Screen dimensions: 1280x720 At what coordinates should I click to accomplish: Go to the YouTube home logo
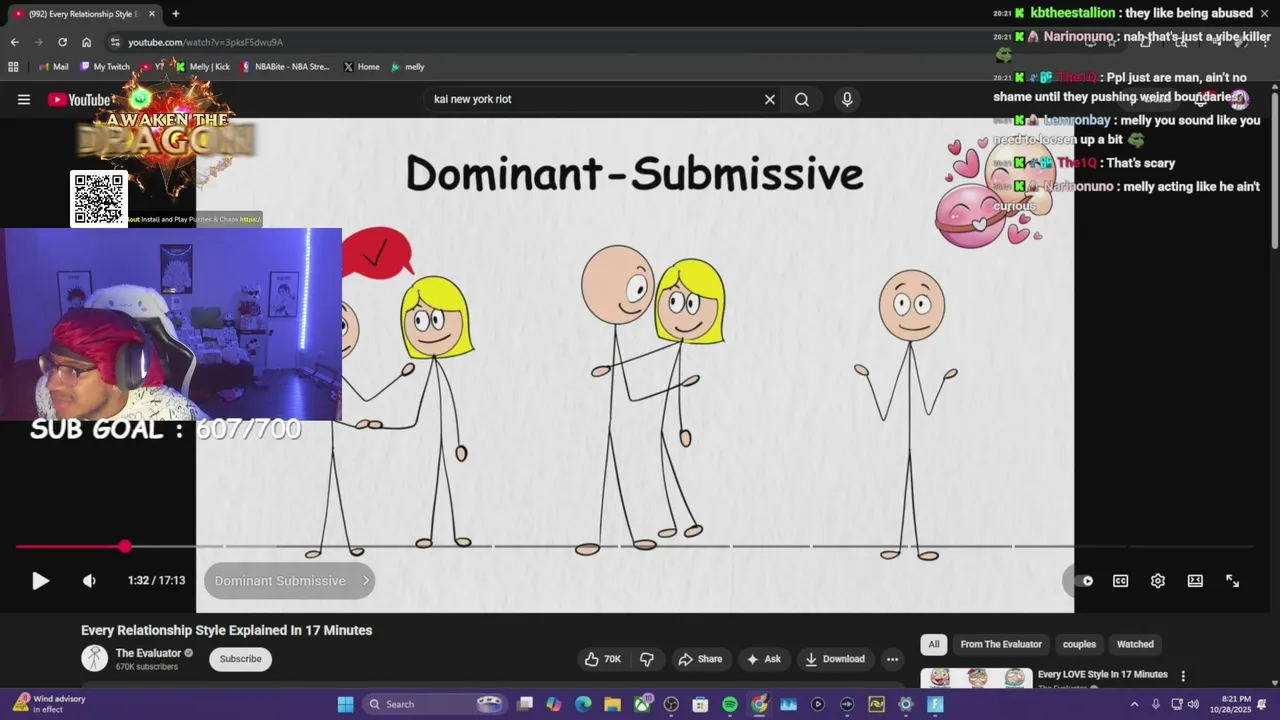pyautogui.click(x=80, y=99)
